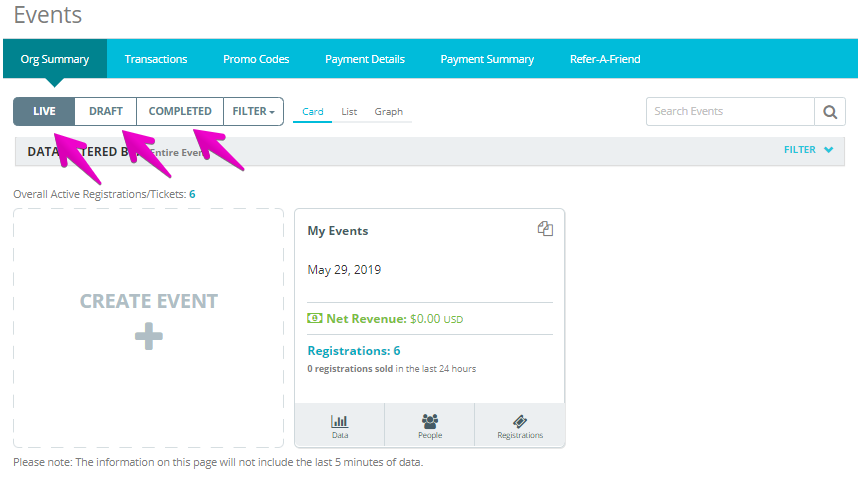Click the Net Revenue money icon
The image size is (859, 485).
314,318
